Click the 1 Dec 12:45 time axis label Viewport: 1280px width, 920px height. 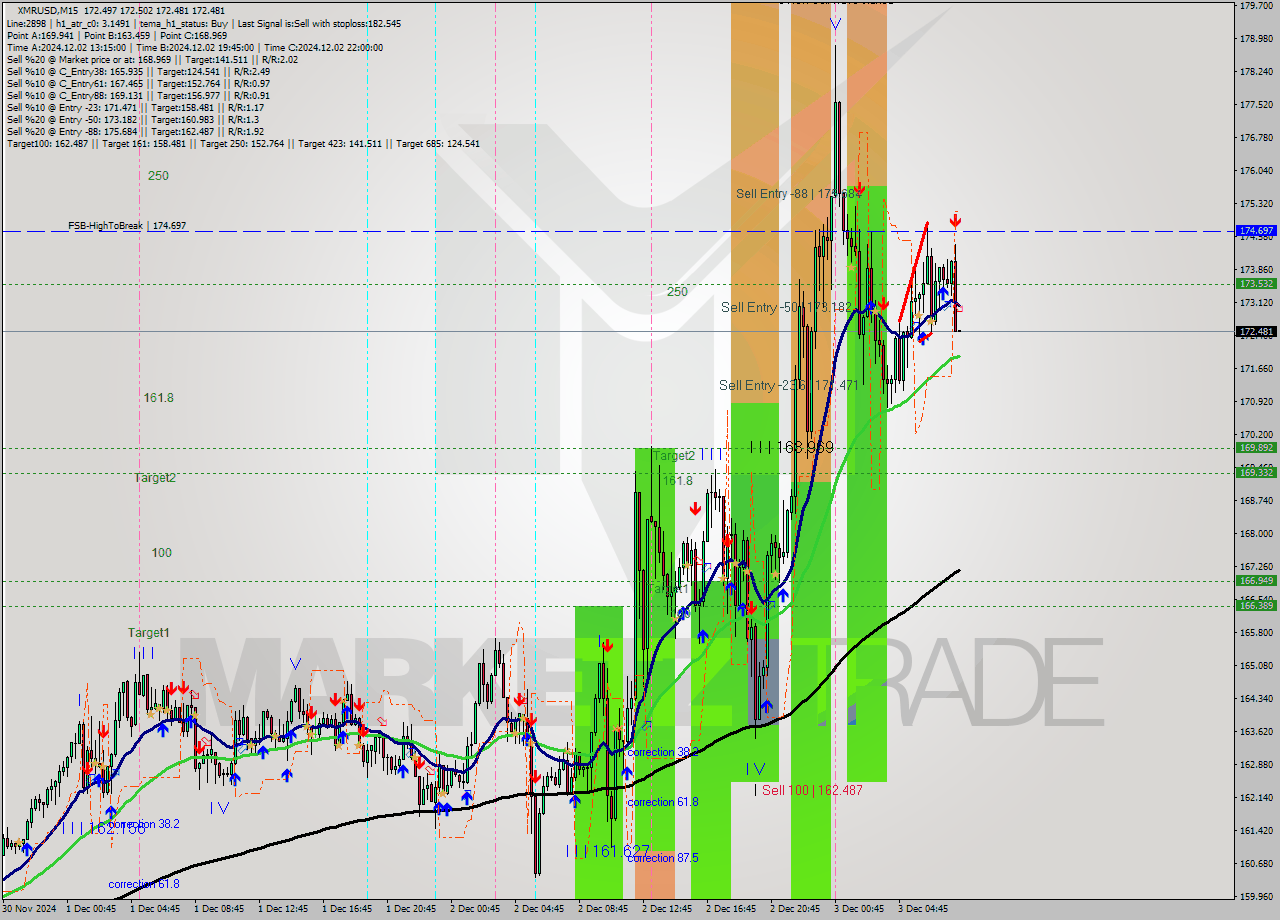[x=283, y=909]
